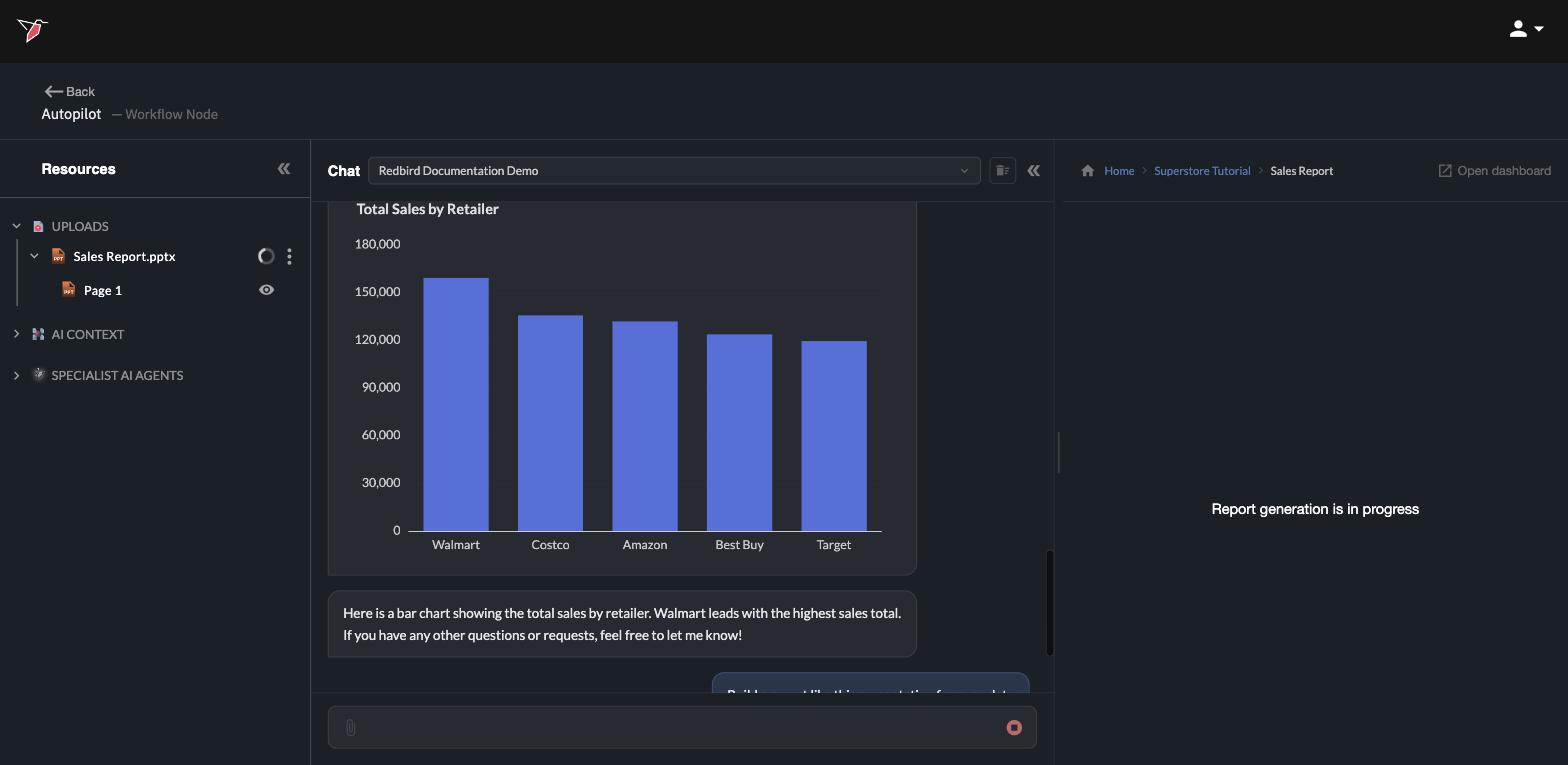Click the AI CONTEXT icon
The width and height of the screenshot is (1568, 765).
point(38,334)
